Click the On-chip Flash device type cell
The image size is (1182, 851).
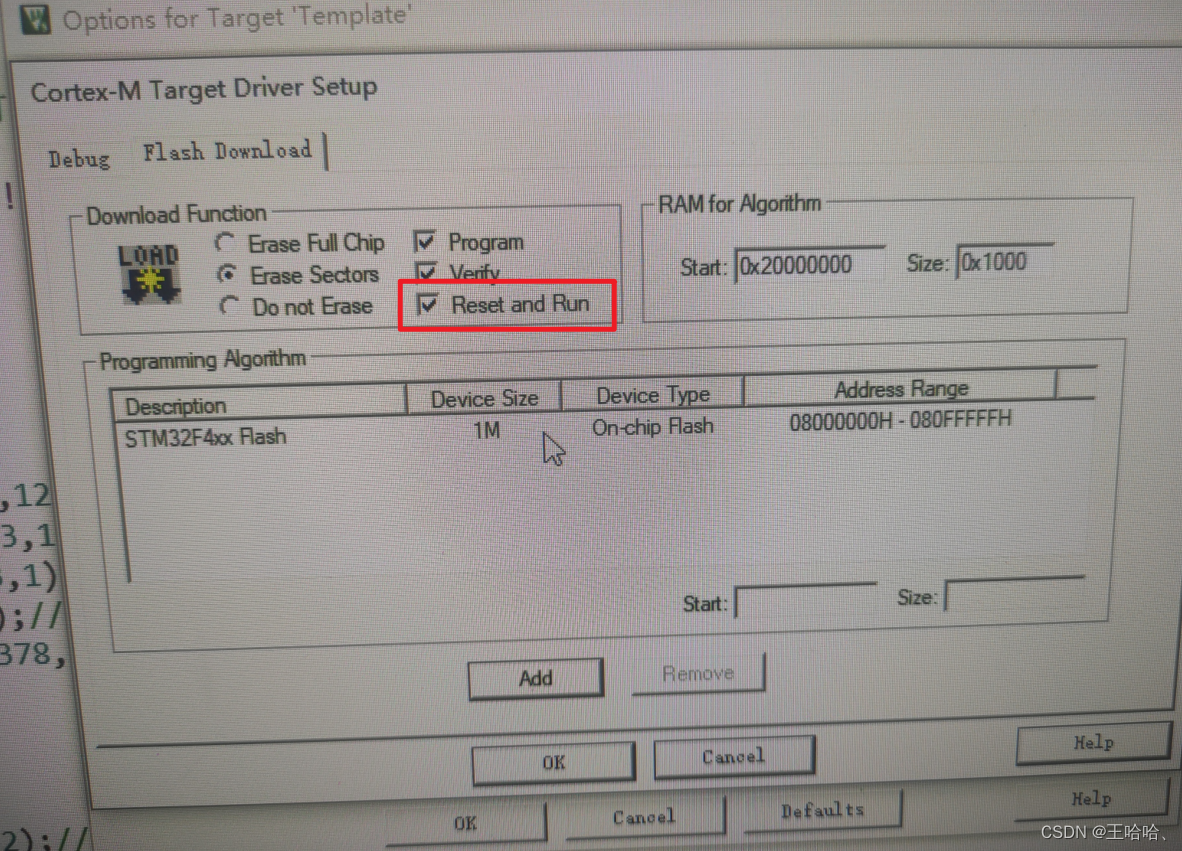click(x=653, y=427)
